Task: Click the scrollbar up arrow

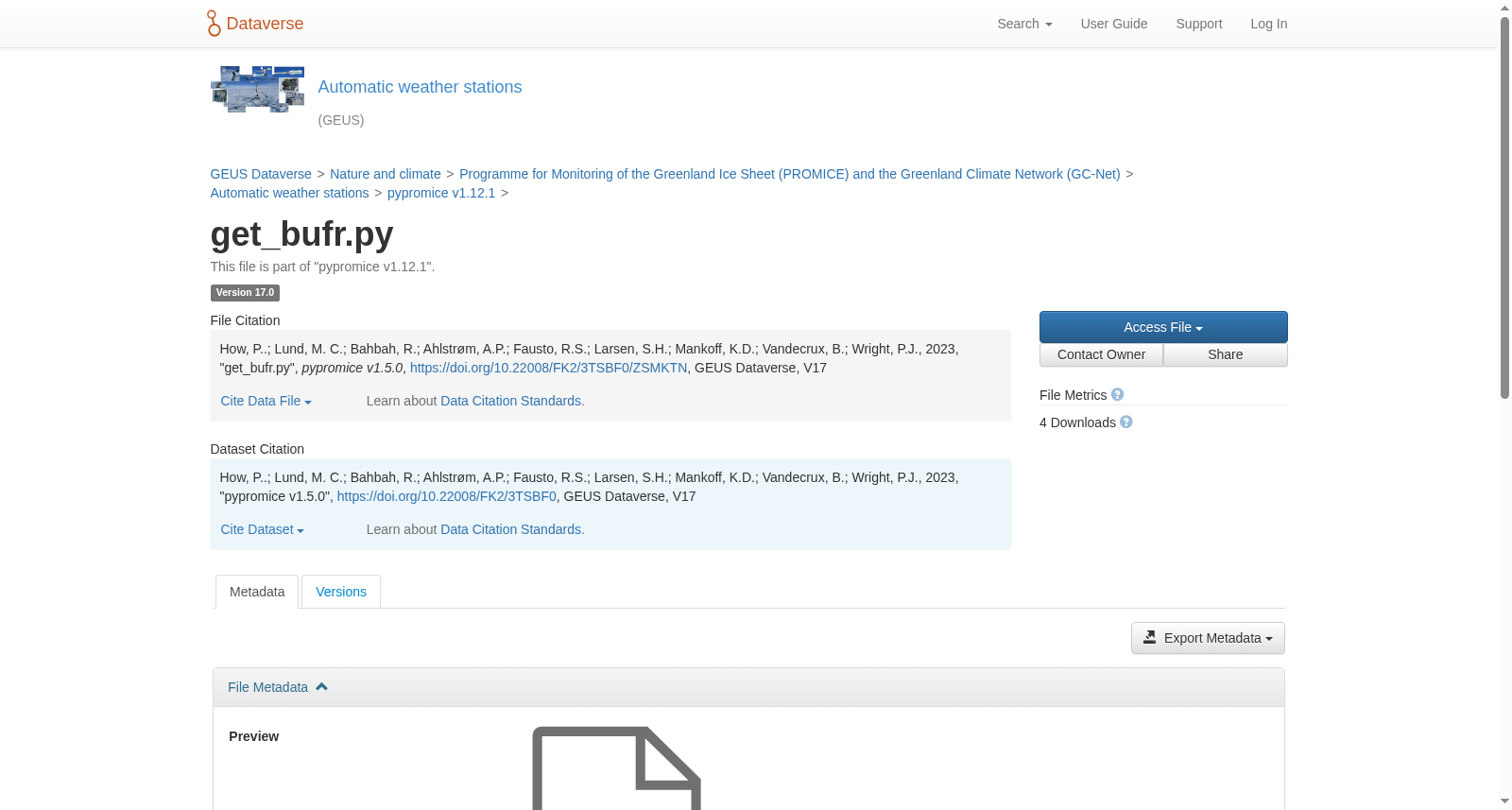Action: coord(1504,8)
